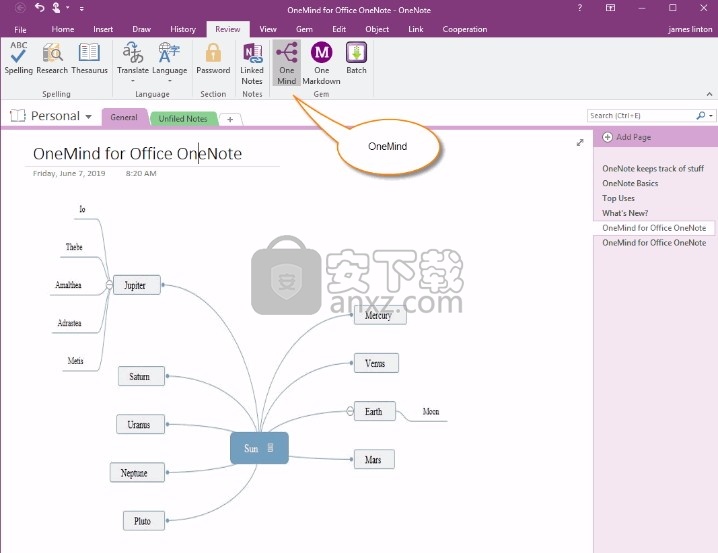Open page OneNote keeps track of stuff

click(653, 168)
